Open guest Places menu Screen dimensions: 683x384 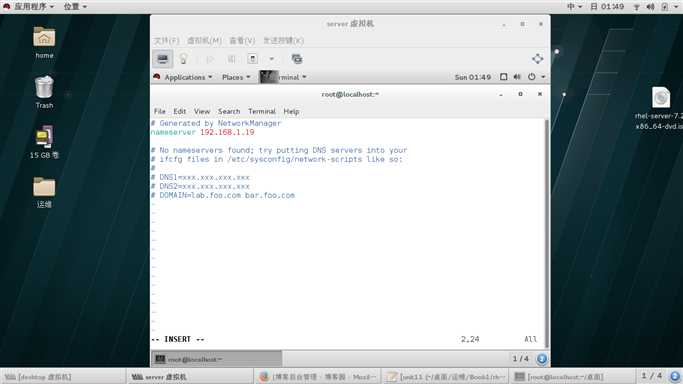236,77
